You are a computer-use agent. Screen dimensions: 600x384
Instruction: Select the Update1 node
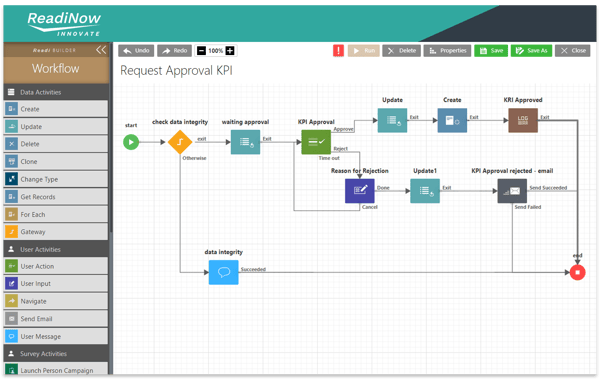[x=425, y=191]
